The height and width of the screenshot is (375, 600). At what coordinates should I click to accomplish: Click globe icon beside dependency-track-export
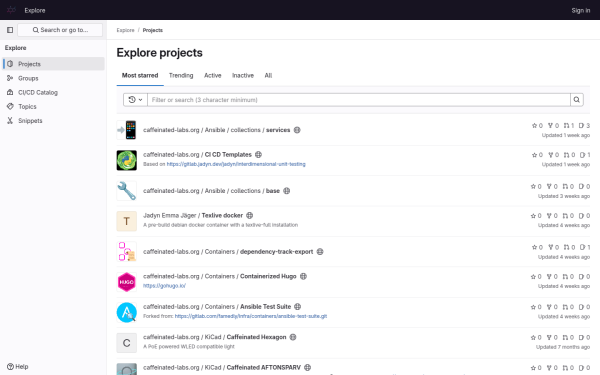pos(320,251)
